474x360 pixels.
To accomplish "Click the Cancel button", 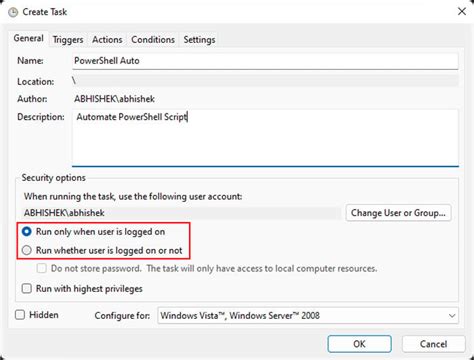I will (x=433, y=344).
